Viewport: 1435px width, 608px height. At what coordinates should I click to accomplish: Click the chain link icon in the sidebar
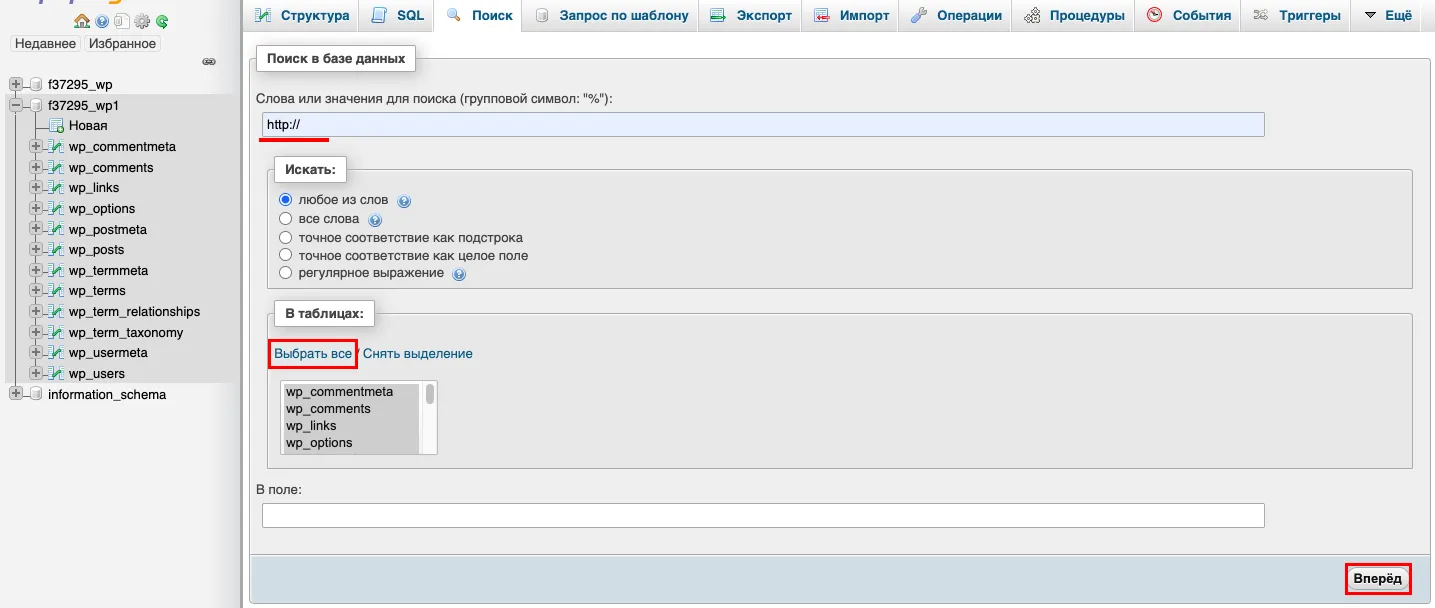[x=209, y=62]
